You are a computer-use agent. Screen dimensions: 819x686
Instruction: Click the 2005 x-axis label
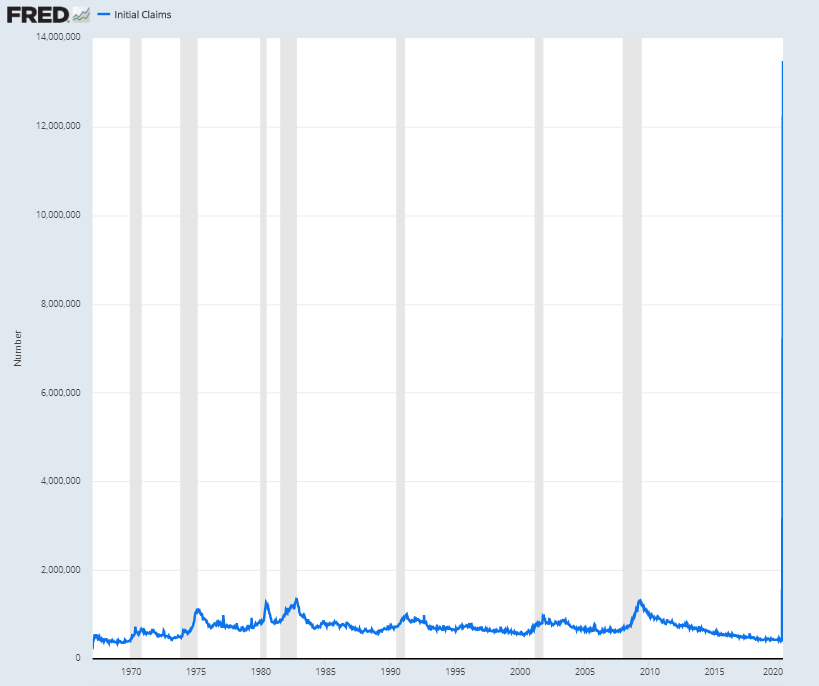pyautogui.click(x=584, y=672)
